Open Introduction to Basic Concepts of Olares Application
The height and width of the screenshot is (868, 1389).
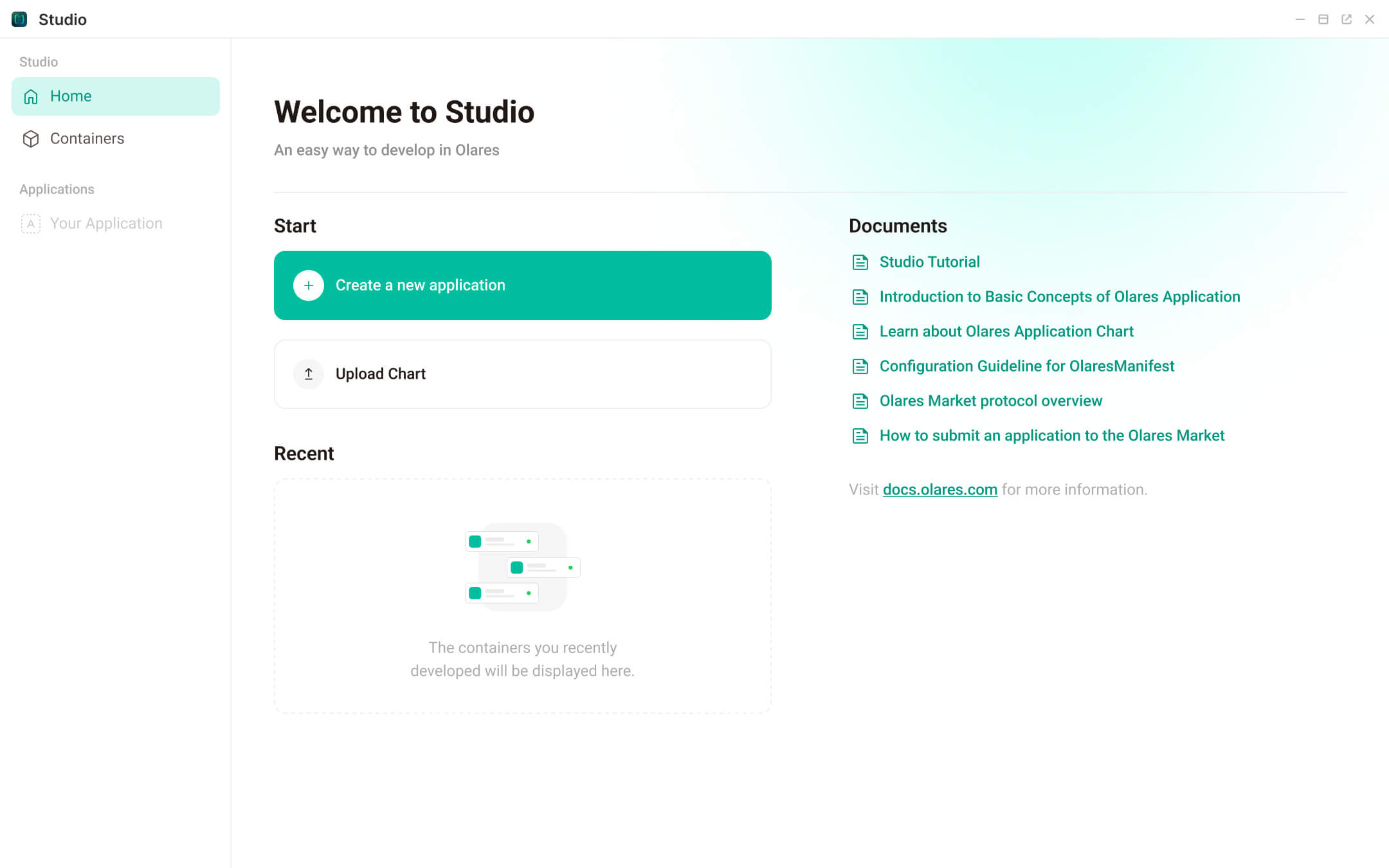point(1060,297)
